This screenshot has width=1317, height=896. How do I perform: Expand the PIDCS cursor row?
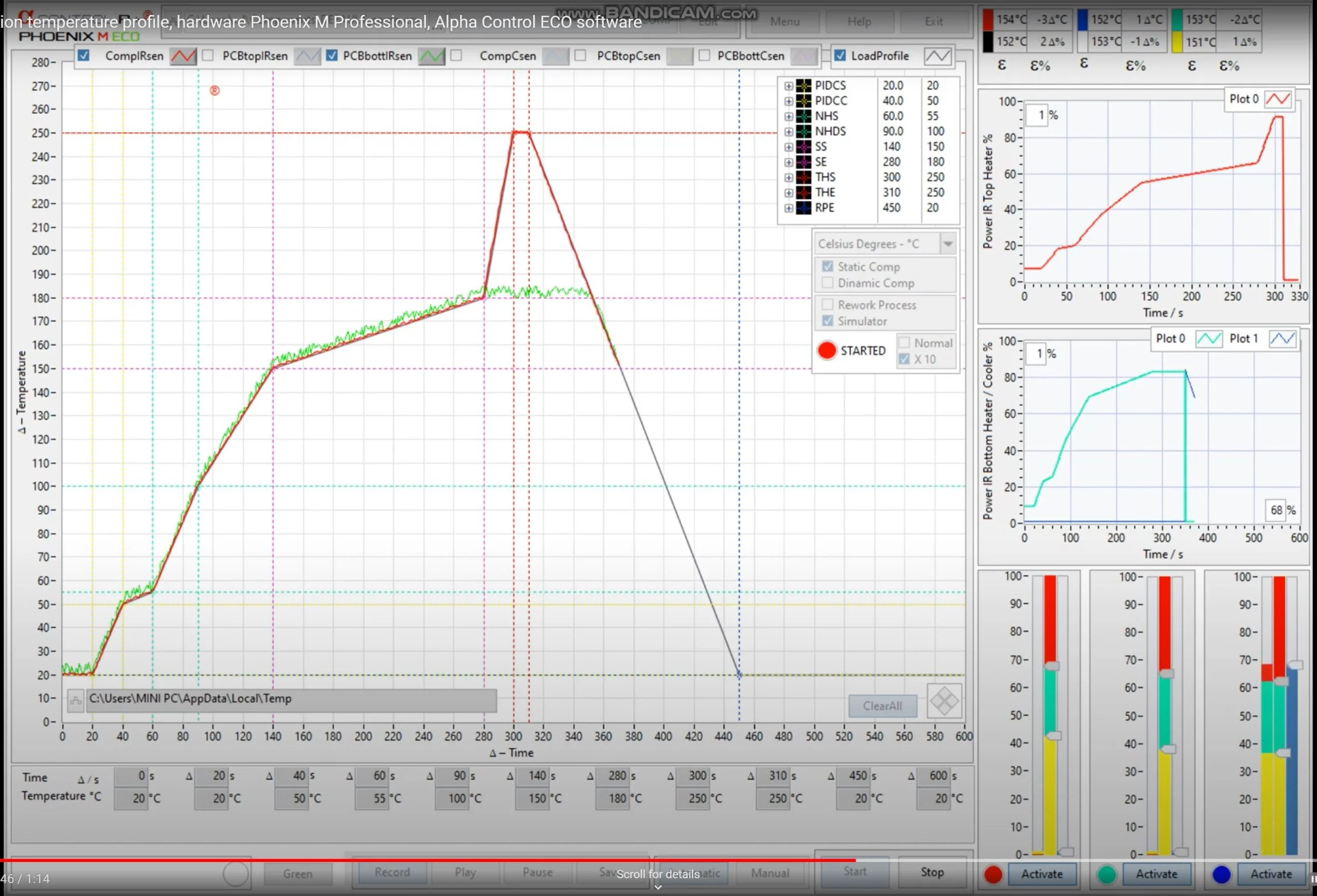click(788, 86)
